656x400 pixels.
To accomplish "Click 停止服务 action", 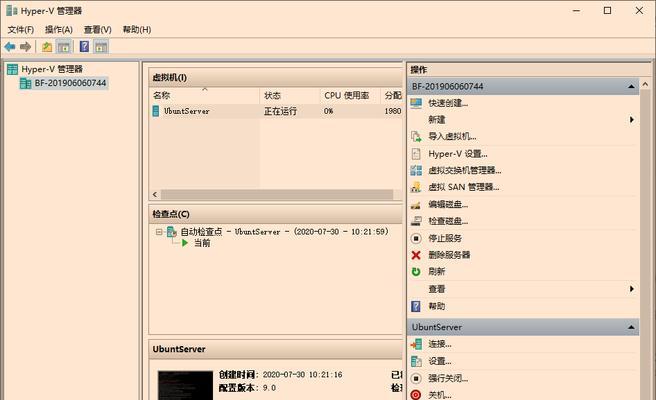I will [x=445, y=238].
